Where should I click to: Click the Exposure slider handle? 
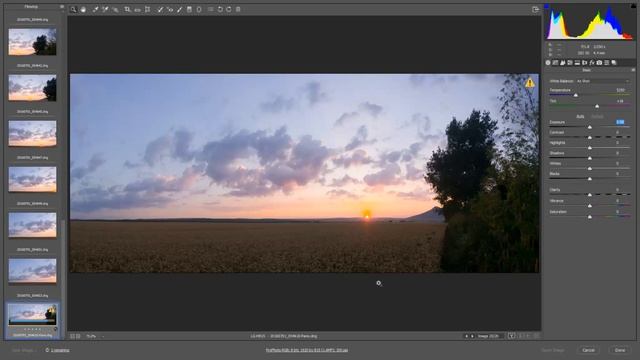(590, 127)
